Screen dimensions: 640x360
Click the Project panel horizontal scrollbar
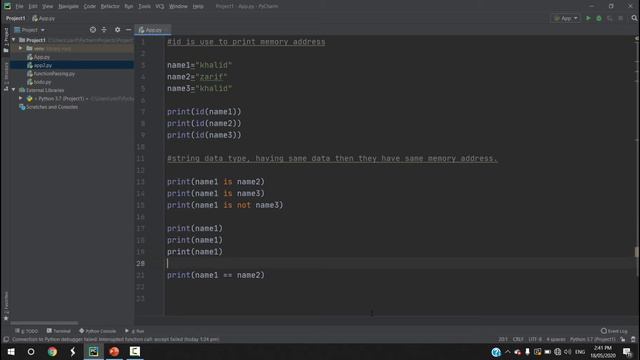click(x=44, y=323)
